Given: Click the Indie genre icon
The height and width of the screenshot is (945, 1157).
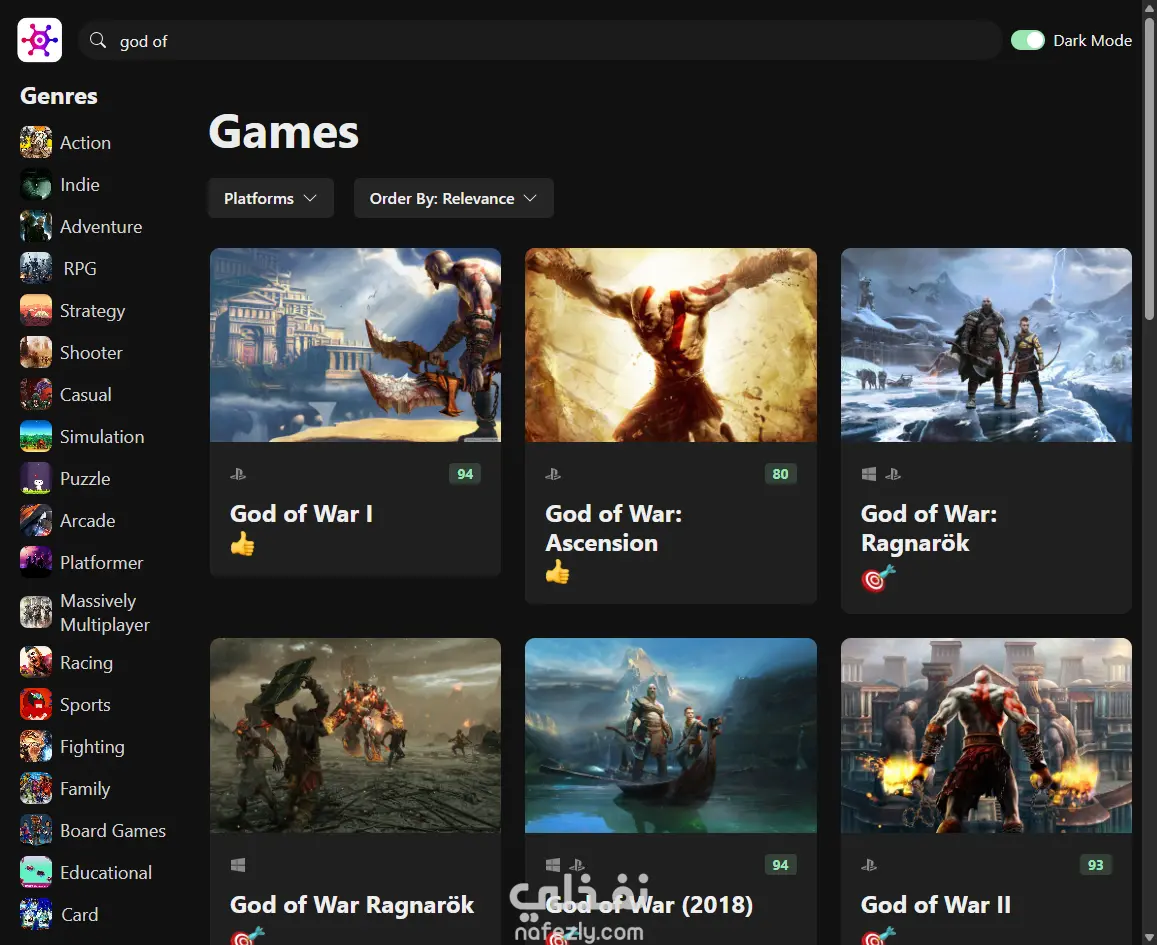Looking at the screenshot, I should (35, 184).
